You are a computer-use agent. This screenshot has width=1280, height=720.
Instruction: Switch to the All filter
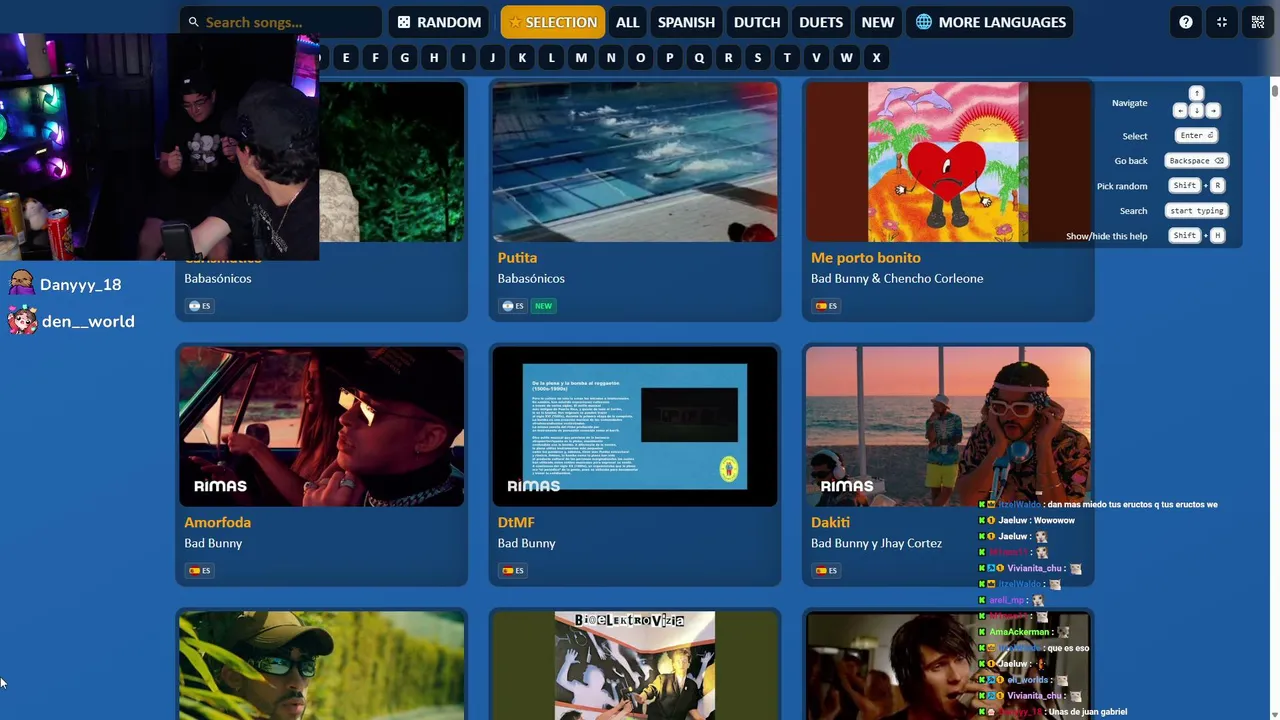pyautogui.click(x=628, y=22)
